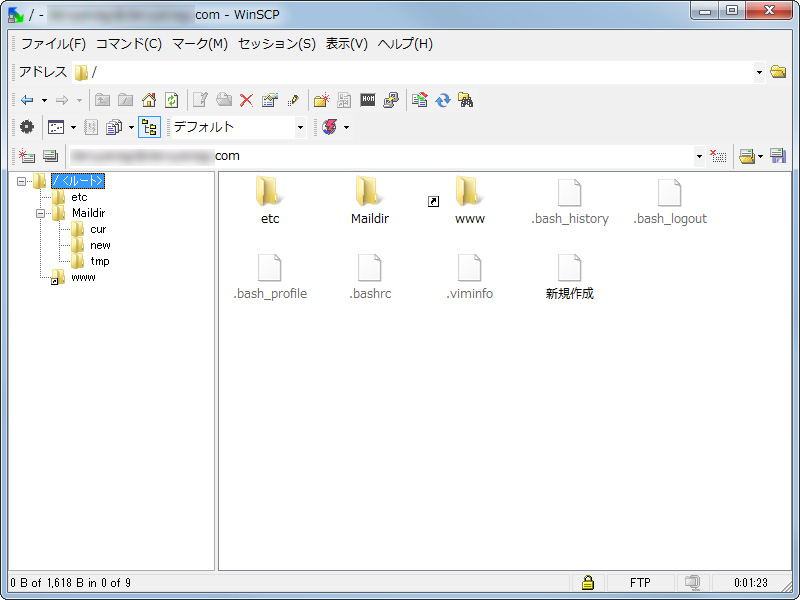The height and width of the screenshot is (600, 800).
Task: Select cur folder in tree
Action: click(x=98, y=229)
